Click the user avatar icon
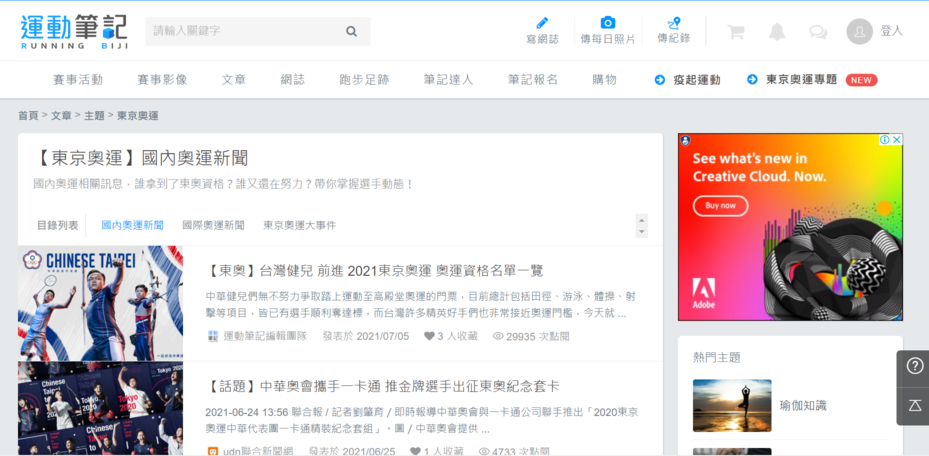The image size is (929, 456). tap(860, 31)
